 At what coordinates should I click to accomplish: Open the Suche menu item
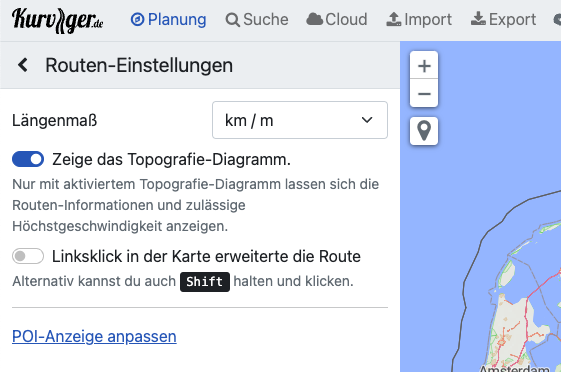(x=257, y=20)
